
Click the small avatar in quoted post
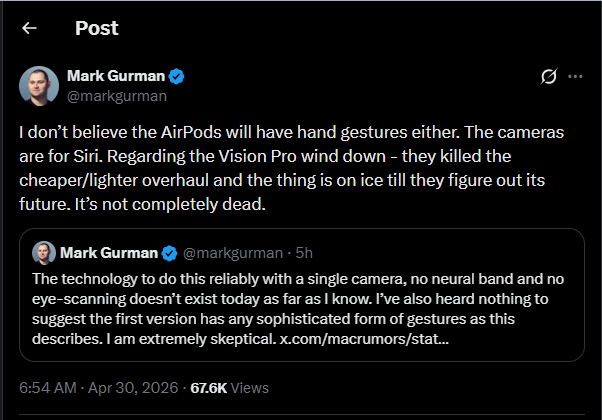click(43, 252)
